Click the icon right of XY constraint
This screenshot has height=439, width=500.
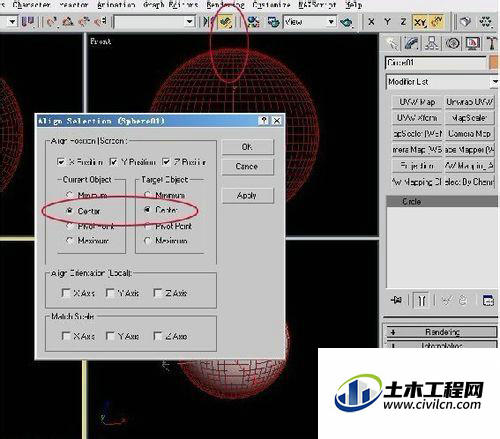[x=437, y=22]
